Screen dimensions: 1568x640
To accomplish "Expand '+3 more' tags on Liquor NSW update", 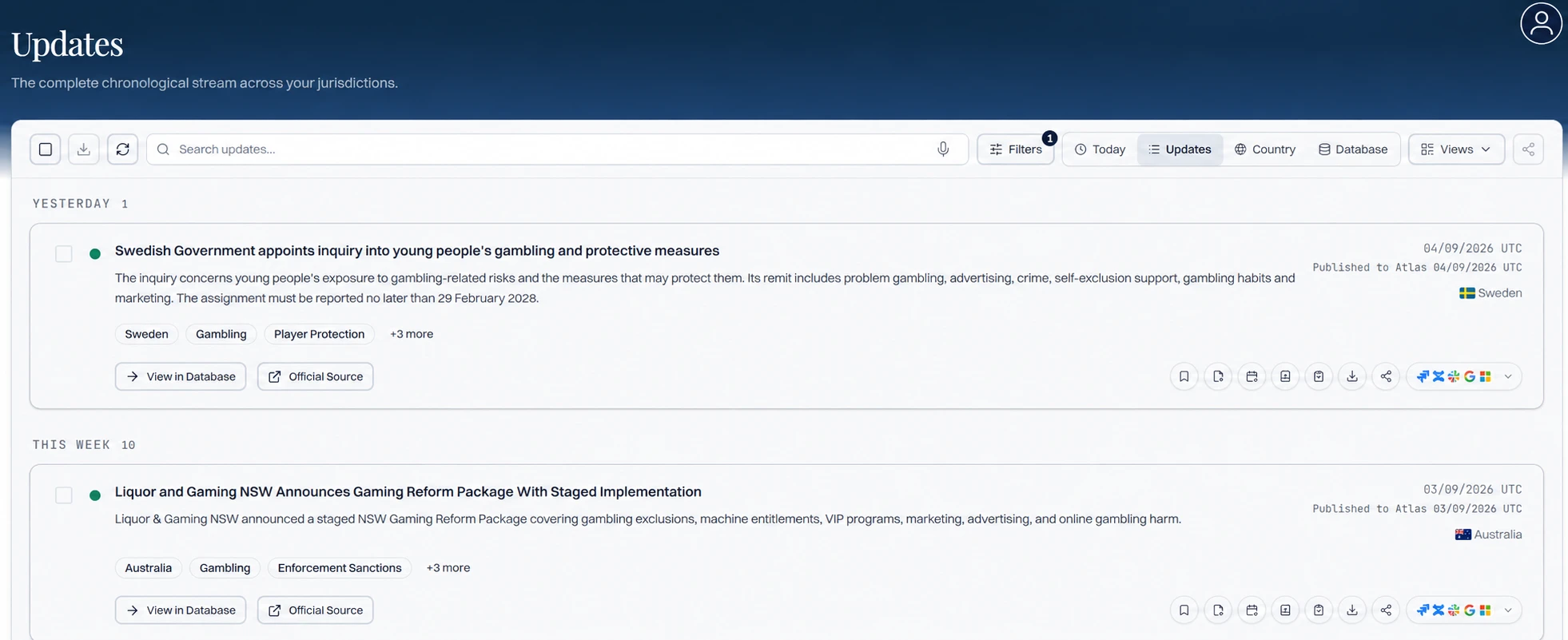I will coord(448,568).
